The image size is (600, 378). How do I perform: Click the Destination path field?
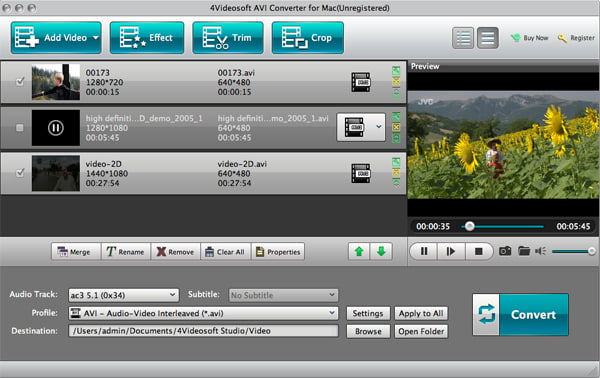(x=204, y=331)
